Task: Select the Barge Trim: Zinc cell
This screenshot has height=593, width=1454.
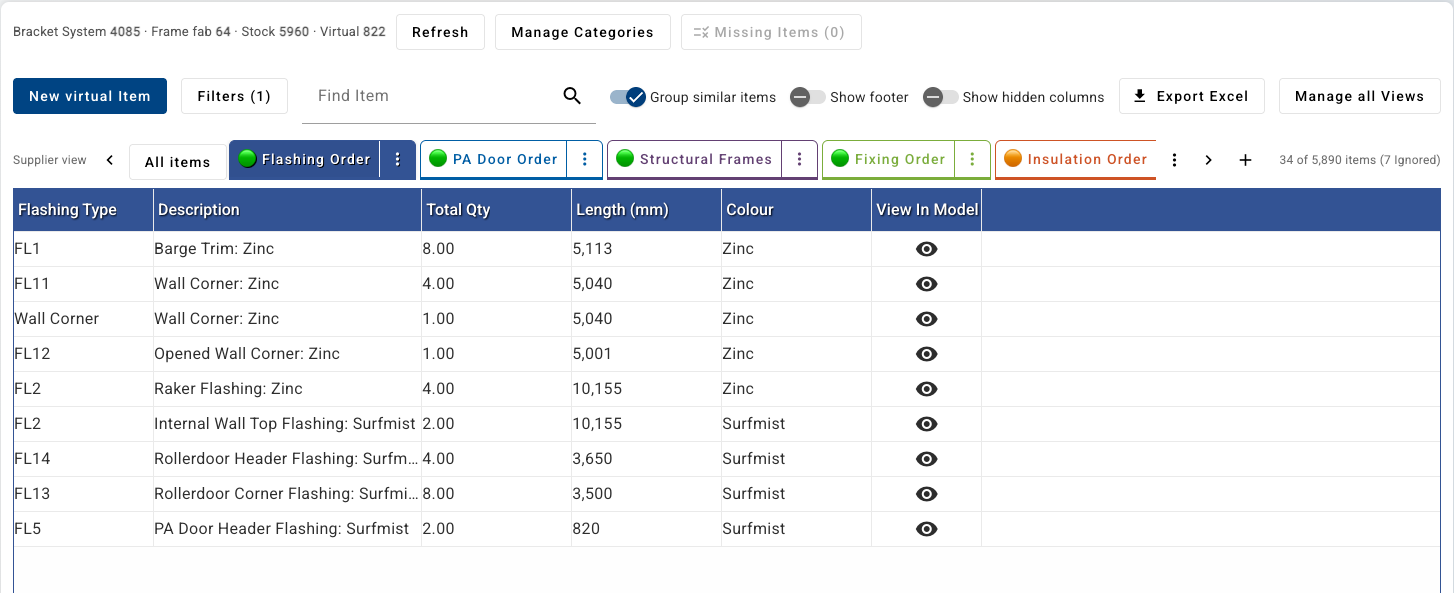Action: click(x=287, y=249)
